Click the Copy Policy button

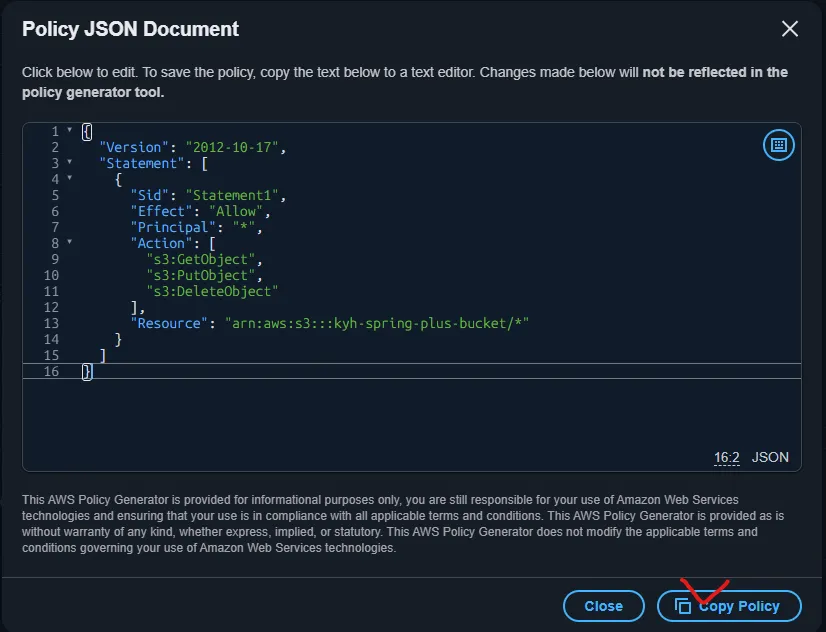pyautogui.click(x=729, y=606)
